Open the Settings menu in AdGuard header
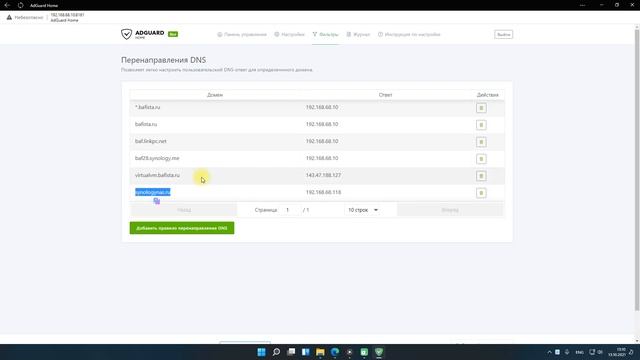The height and width of the screenshot is (360, 640). click(x=289, y=35)
